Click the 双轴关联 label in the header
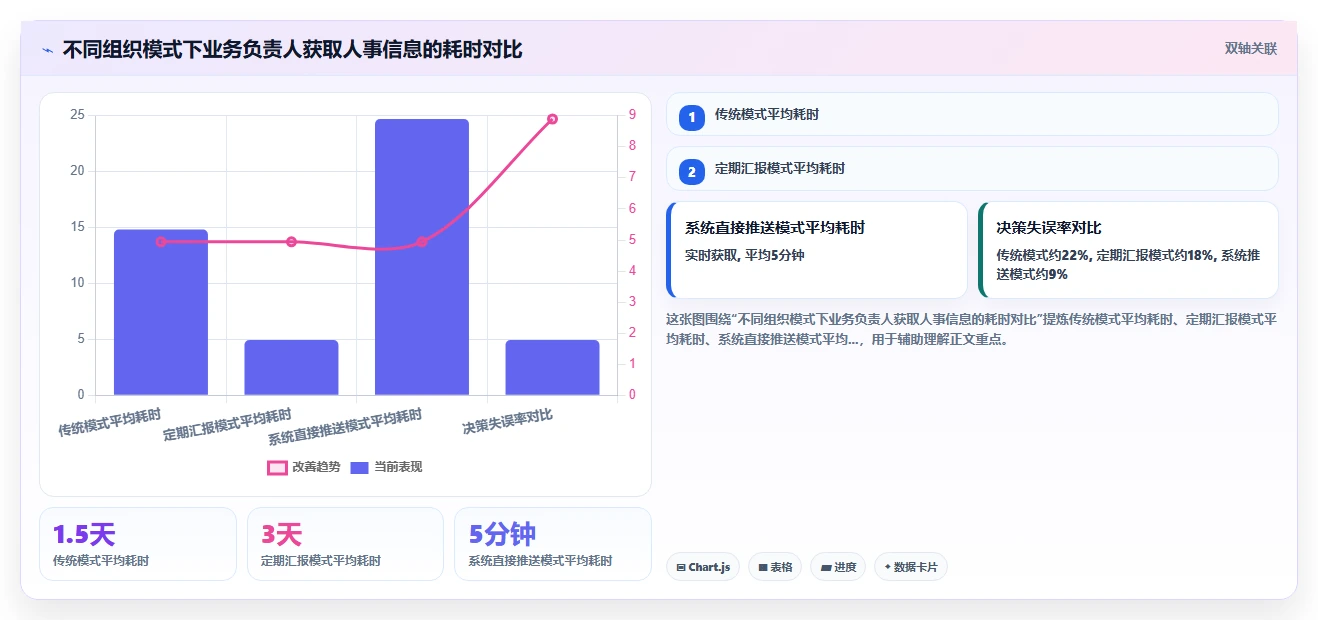Viewport: 1318px width, 620px height. point(1251,48)
